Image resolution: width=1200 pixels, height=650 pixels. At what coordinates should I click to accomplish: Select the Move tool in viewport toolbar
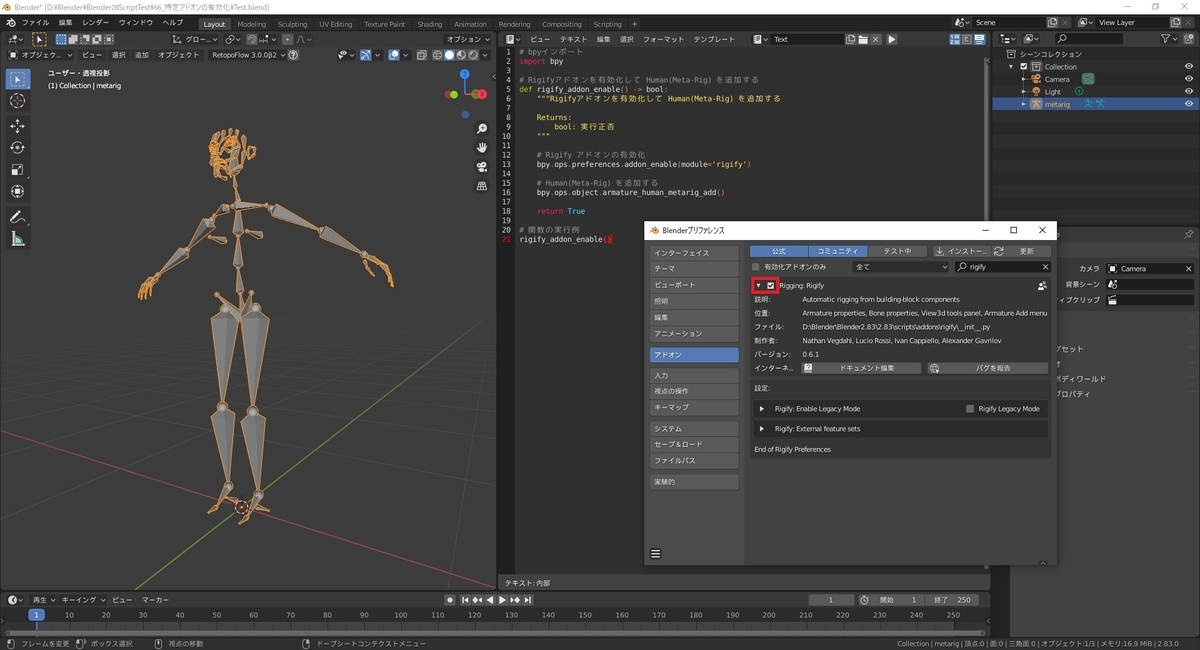18,125
